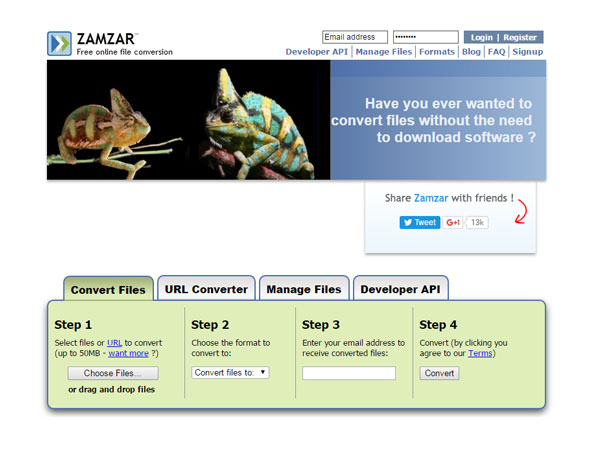Focus the password login field
This screenshot has width=600, height=450.
click(426, 37)
